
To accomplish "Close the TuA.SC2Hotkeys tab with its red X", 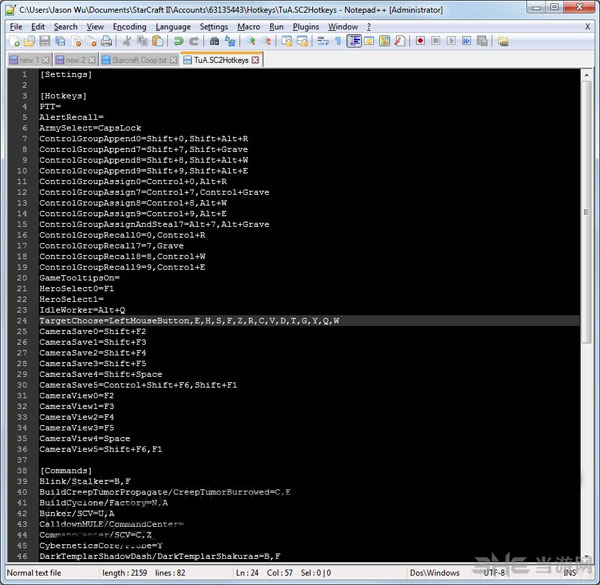I will [x=255, y=60].
